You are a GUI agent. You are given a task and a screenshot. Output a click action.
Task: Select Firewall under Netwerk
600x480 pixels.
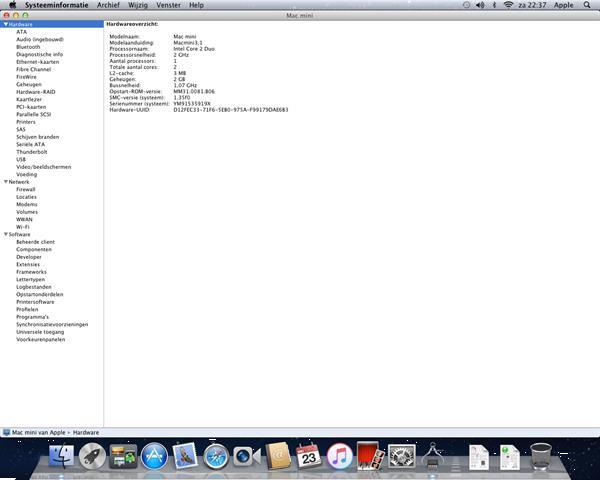26,189
